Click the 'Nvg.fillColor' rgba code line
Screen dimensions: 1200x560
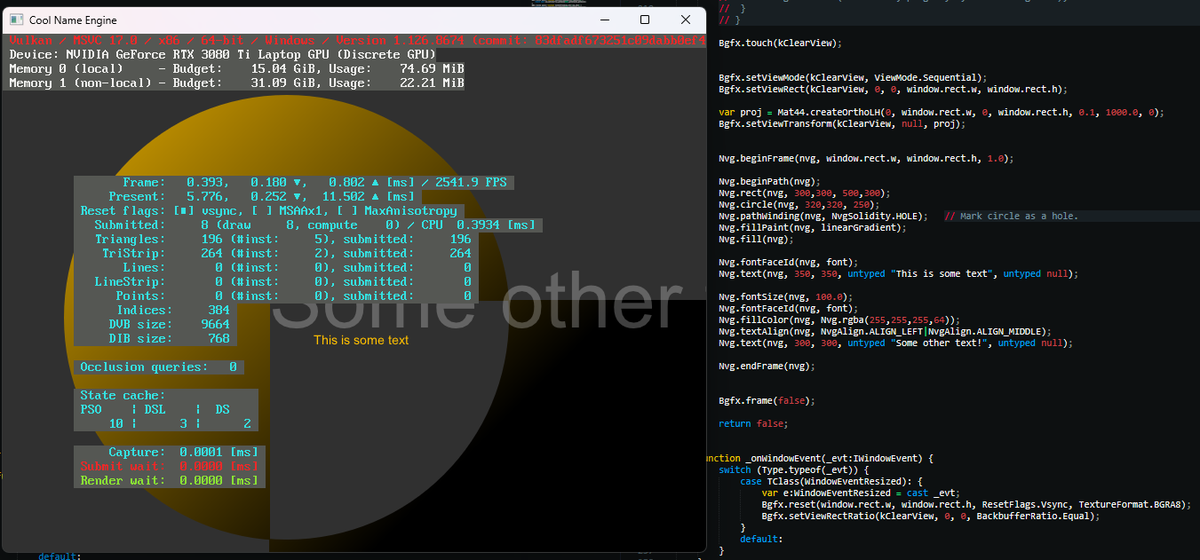pos(839,320)
